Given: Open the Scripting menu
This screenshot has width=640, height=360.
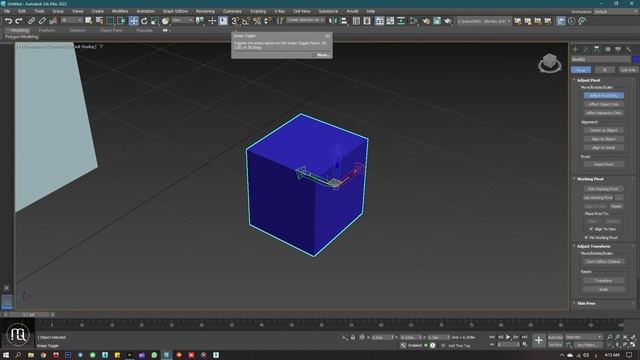Looking at the screenshot, I should [258, 11].
